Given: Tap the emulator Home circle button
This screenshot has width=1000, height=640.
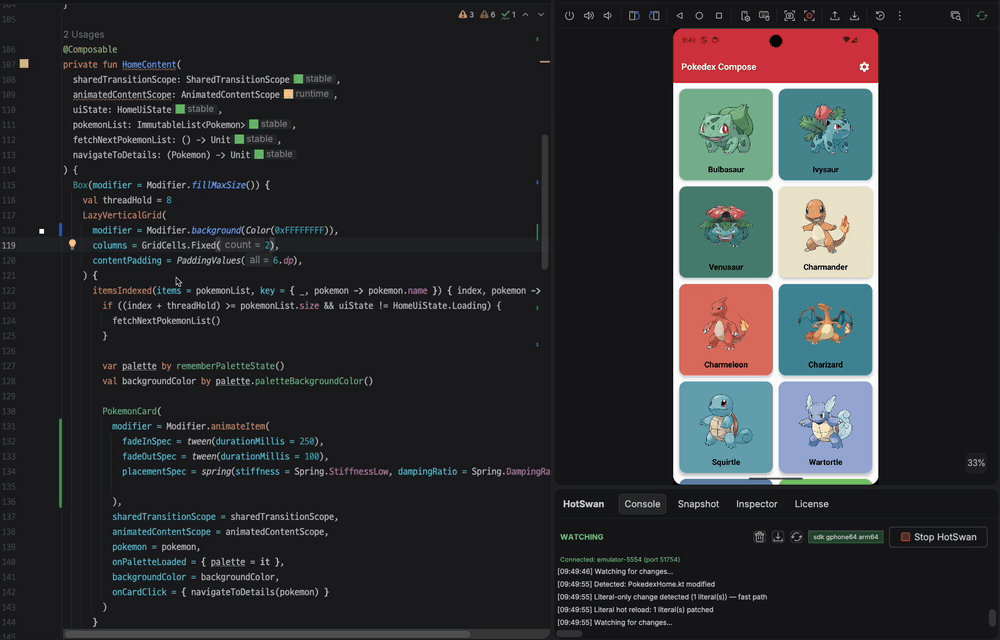Looking at the screenshot, I should coord(699,16).
